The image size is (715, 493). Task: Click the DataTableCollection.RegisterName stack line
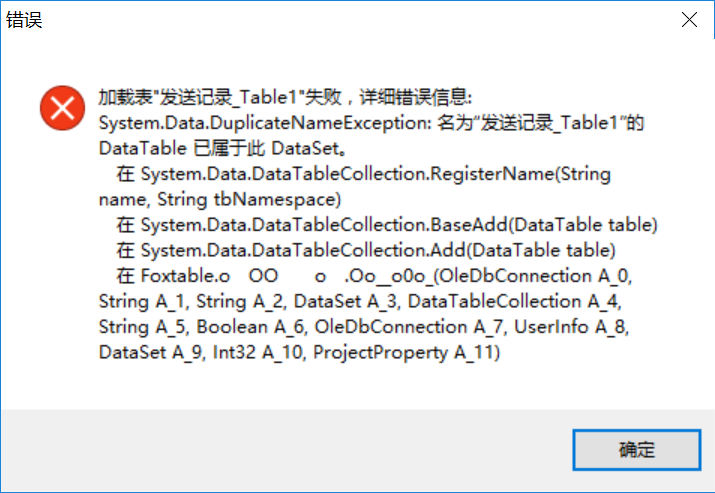tap(363, 174)
